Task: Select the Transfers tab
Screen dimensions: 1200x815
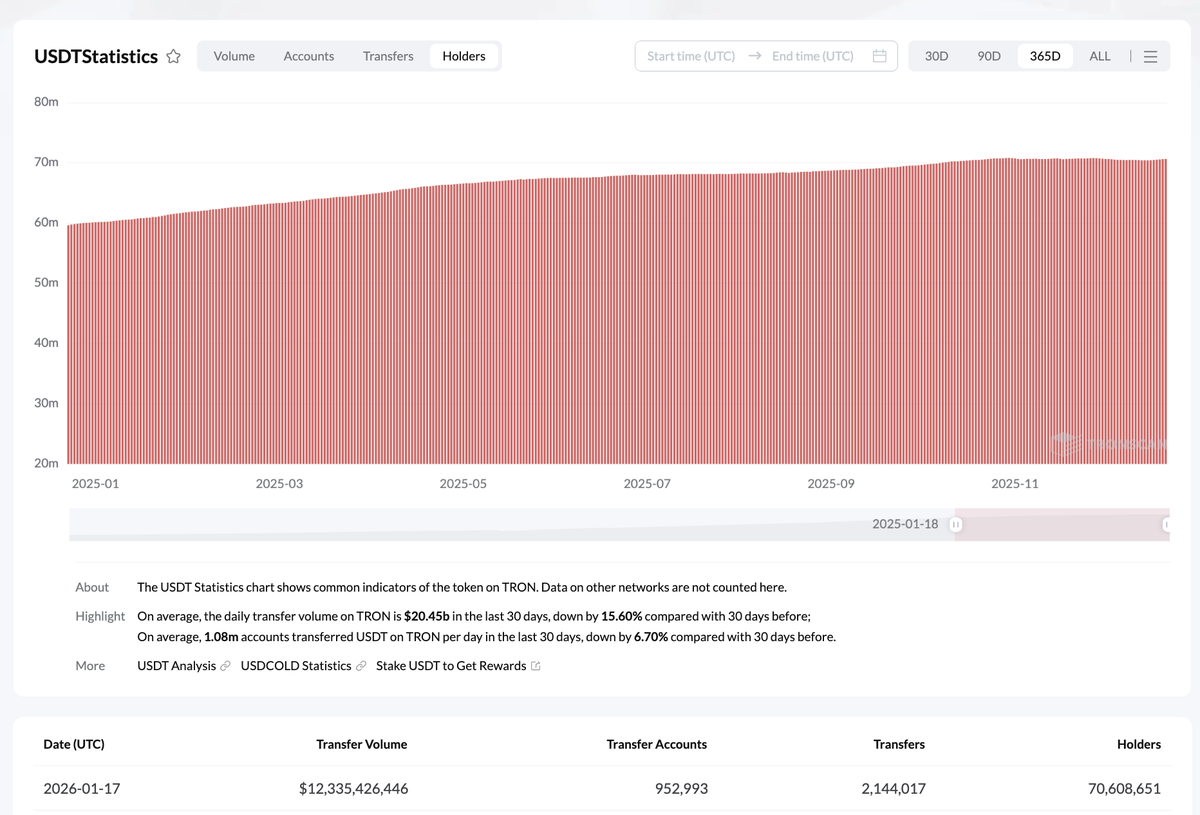Action: pyautogui.click(x=388, y=56)
